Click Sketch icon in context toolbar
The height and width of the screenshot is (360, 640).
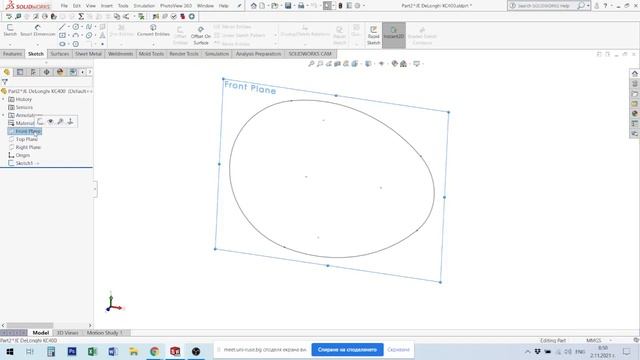(40, 122)
